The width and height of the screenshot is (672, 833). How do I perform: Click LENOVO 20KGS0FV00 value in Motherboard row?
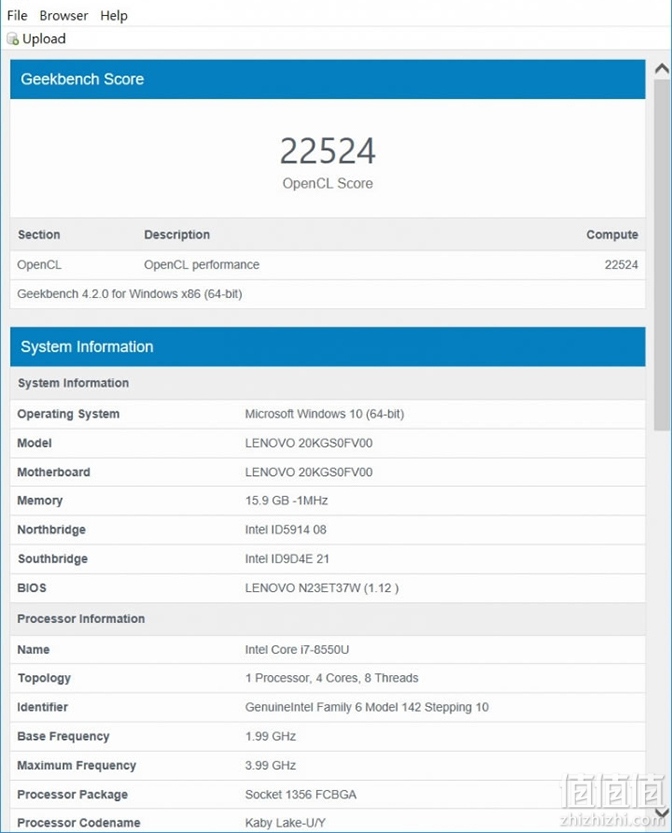(x=309, y=472)
